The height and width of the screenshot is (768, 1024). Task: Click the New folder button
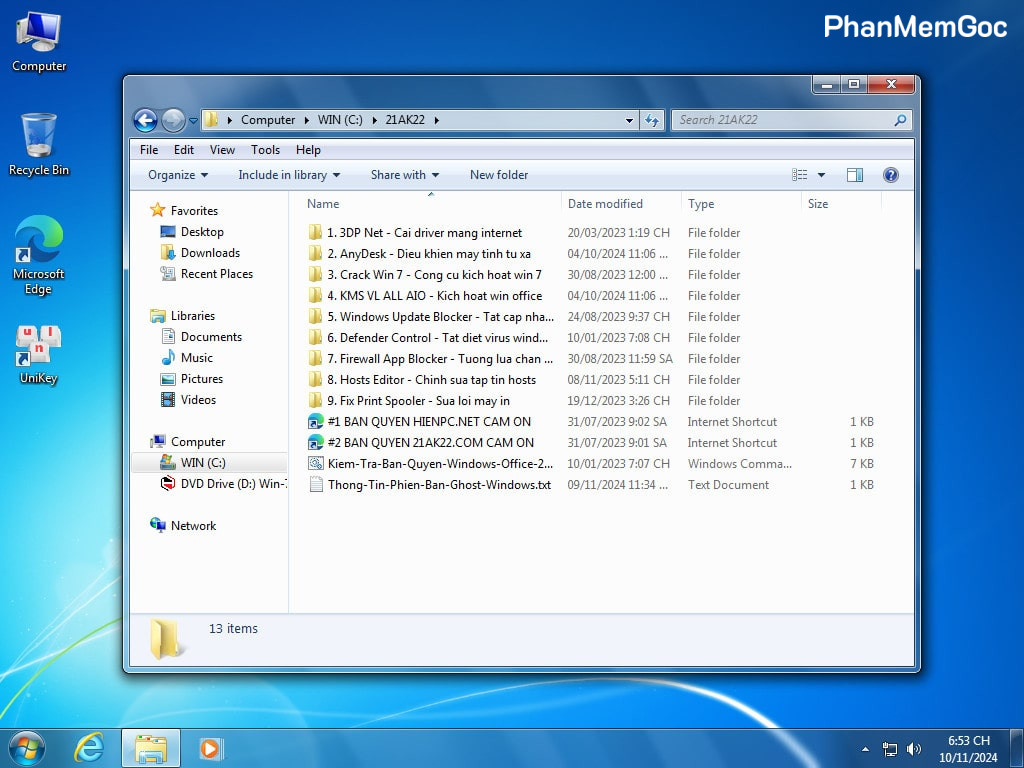point(499,175)
